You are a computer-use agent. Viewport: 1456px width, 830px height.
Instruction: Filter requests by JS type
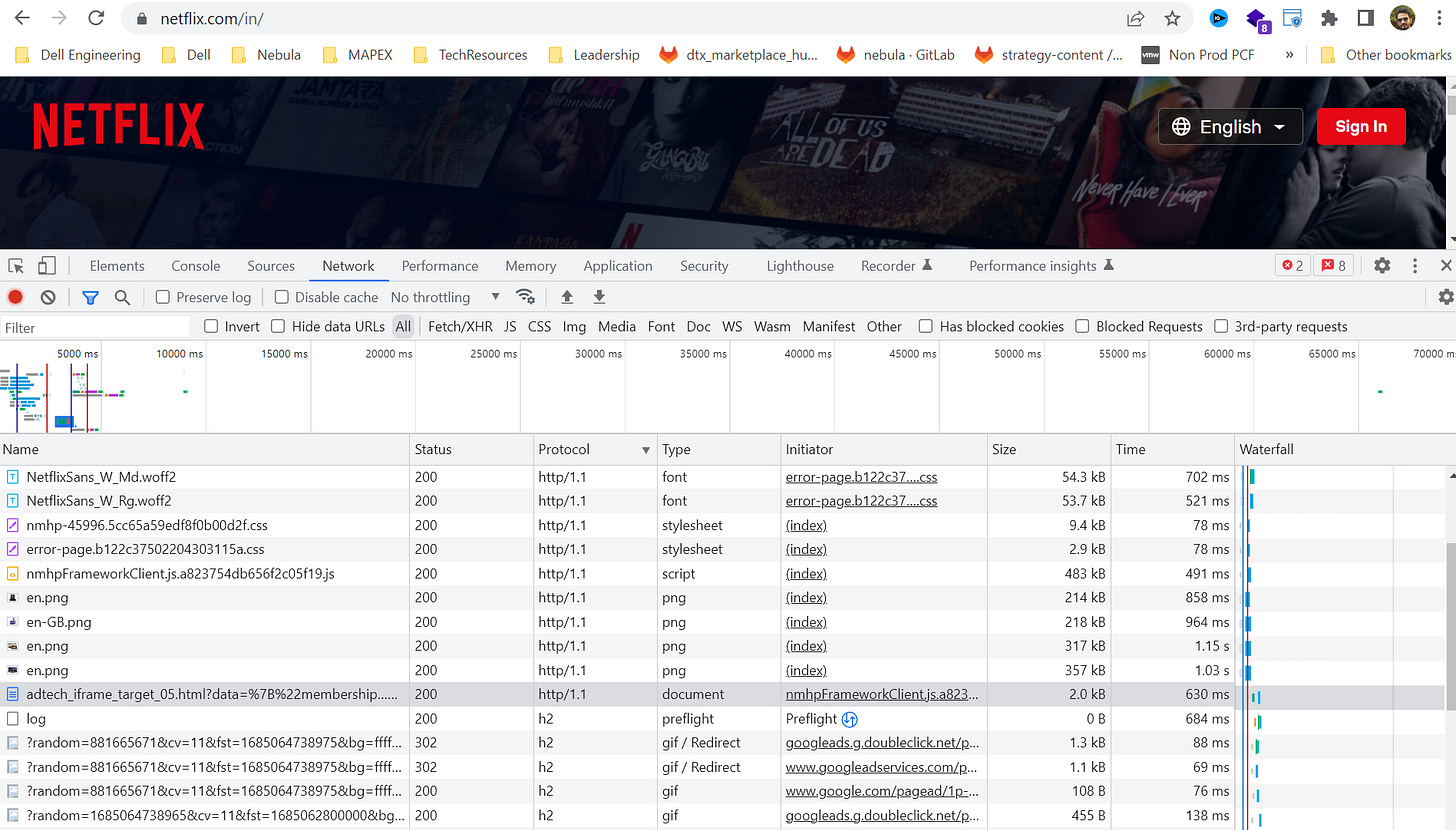click(x=510, y=326)
